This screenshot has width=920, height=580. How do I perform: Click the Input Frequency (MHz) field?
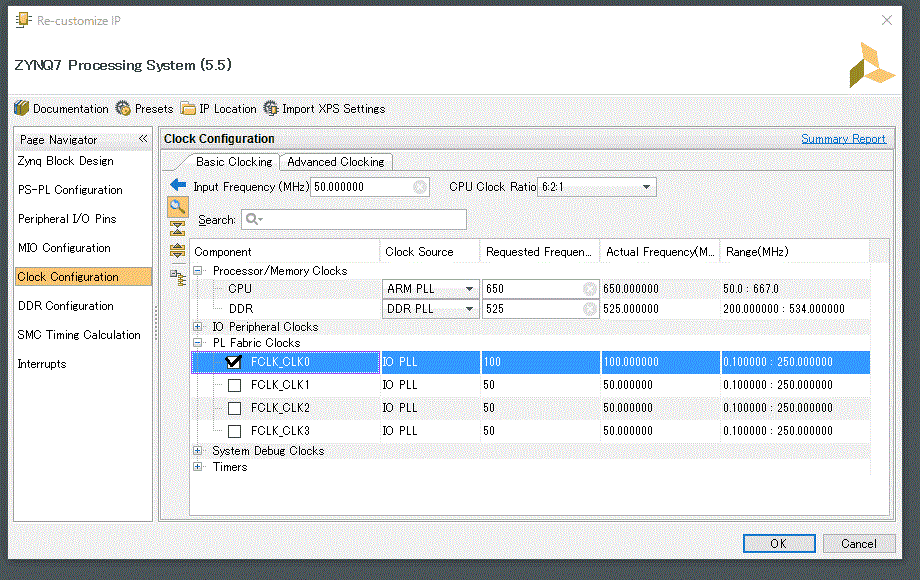pos(370,187)
